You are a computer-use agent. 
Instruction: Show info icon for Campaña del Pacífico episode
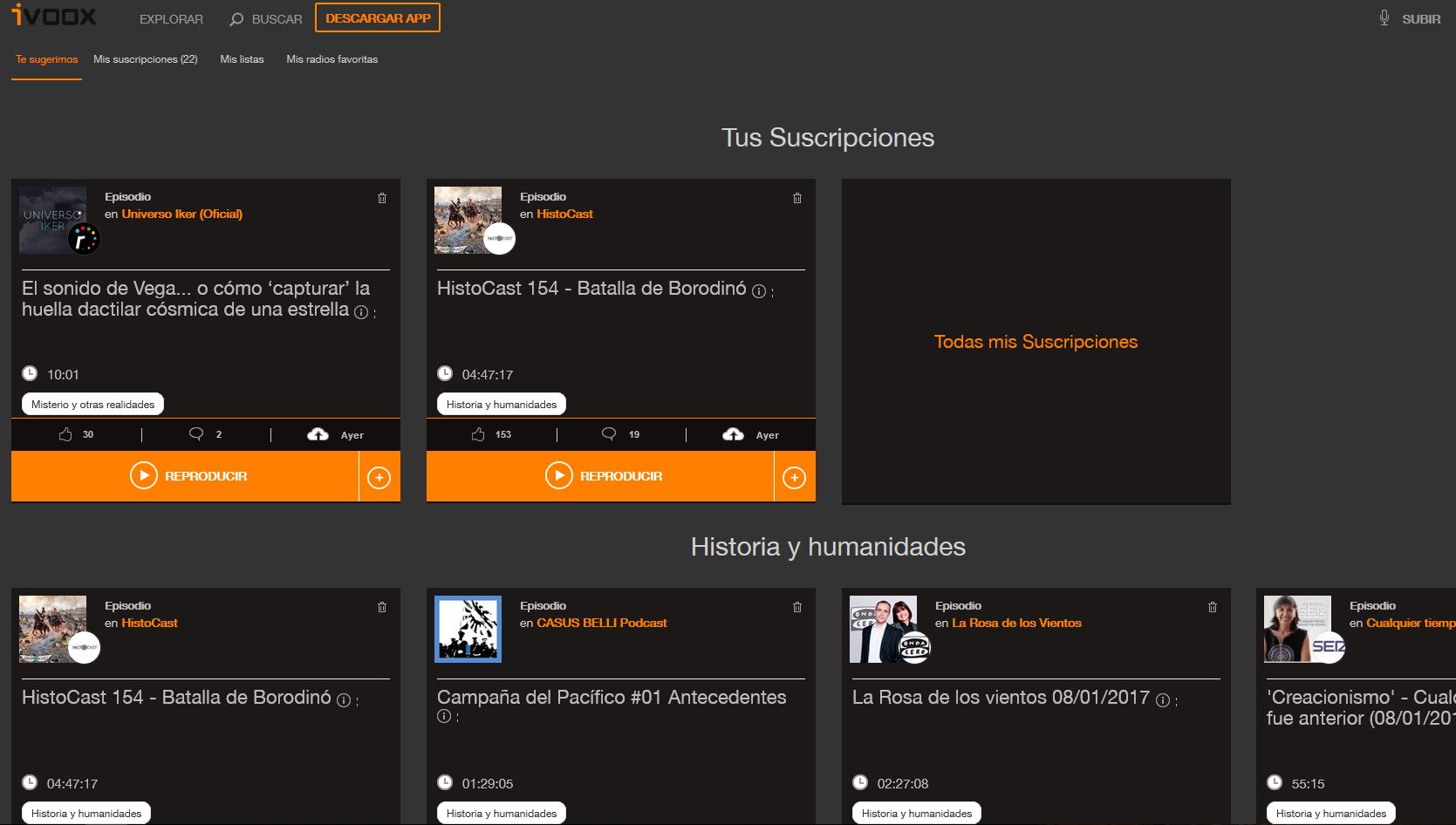(444, 716)
